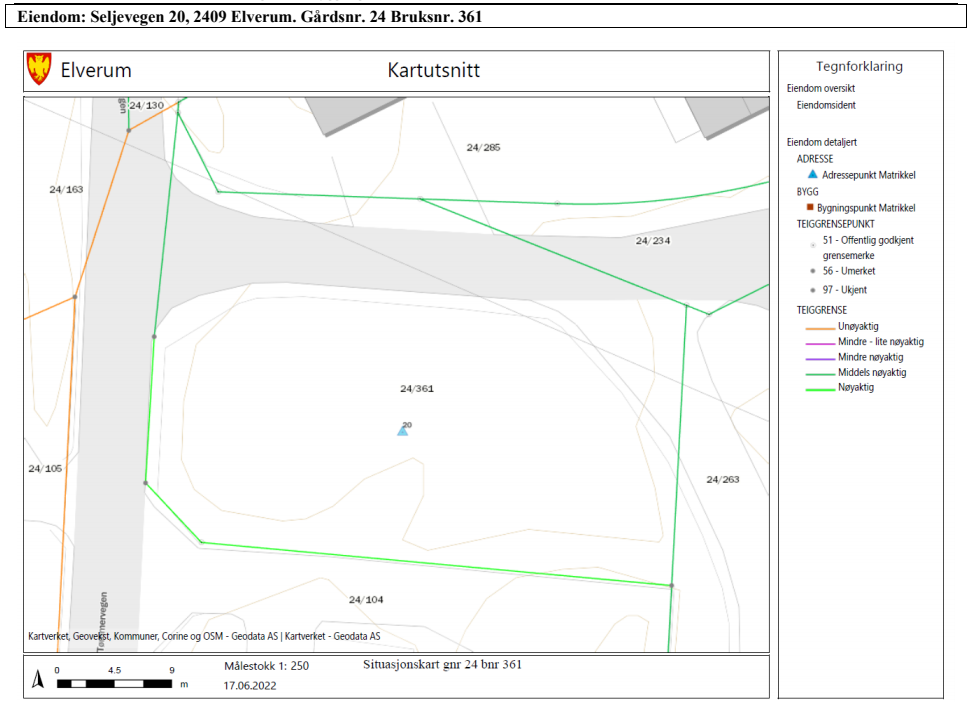Screen dimensions: 971x702
Task: Click the Situasjonskart gnr 24 bnr 361 caption
Action: point(442,665)
